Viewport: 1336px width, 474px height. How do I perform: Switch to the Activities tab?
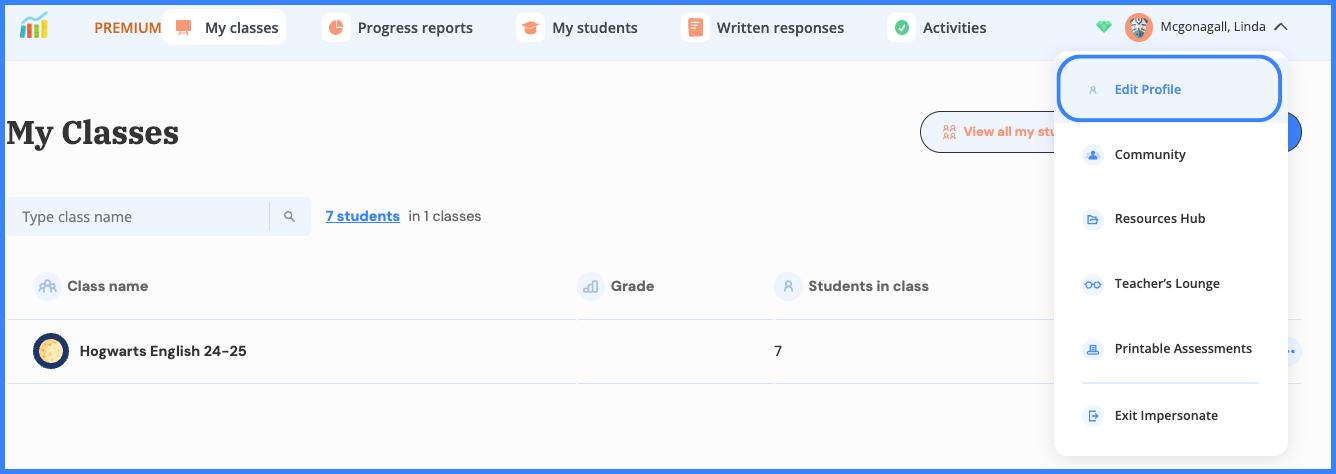coord(939,28)
